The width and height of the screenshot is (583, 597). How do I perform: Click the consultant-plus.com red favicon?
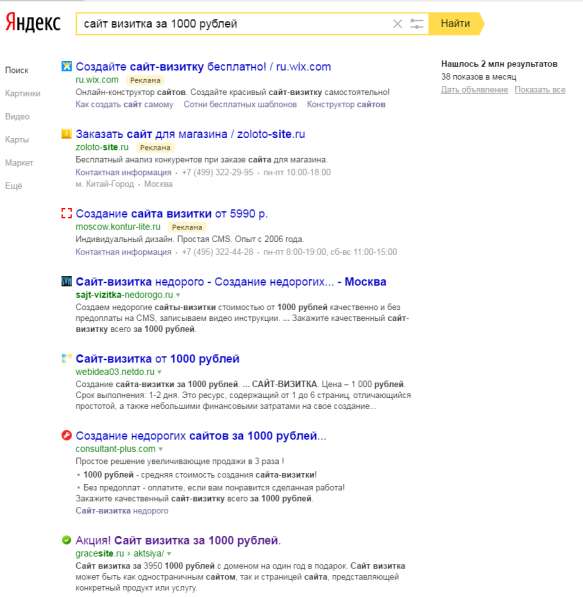pos(66,435)
